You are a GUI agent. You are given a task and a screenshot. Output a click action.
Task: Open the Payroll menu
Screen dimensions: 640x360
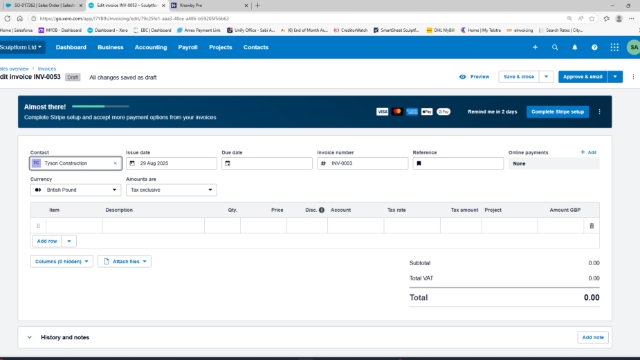tap(188, 47)
